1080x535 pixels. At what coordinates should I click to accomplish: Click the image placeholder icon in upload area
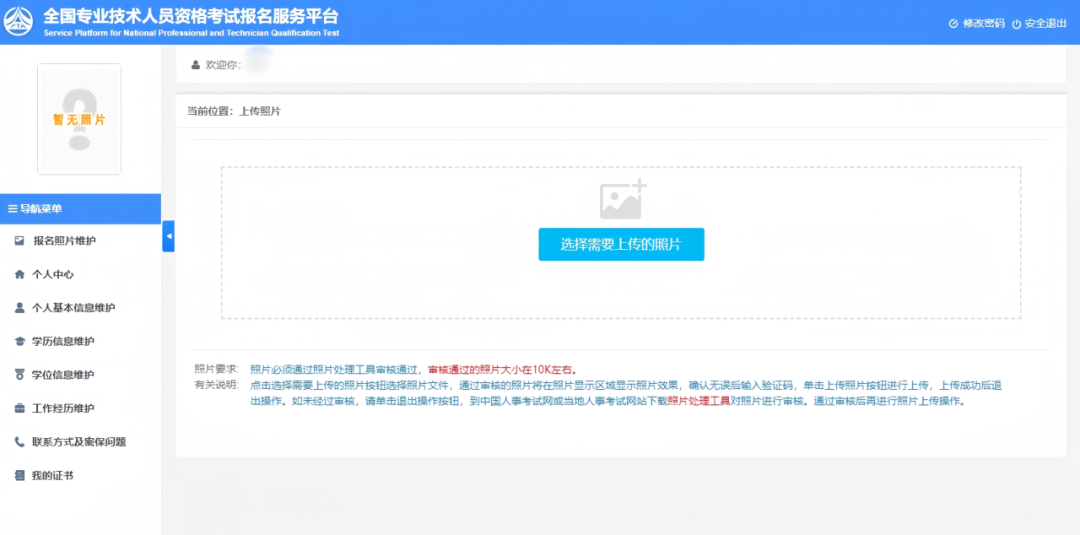pos(623,200)
